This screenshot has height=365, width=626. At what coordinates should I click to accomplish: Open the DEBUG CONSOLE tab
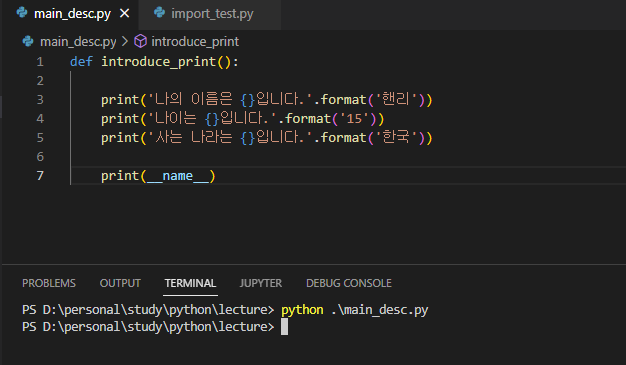tap(349, 283)
